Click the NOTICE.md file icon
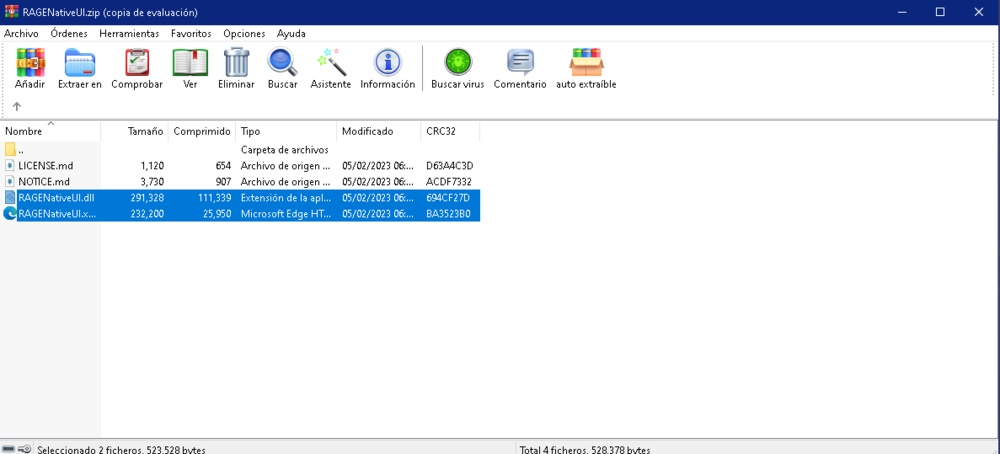The height and width of the screenshot is (454, 1000). tap(10, 182)
